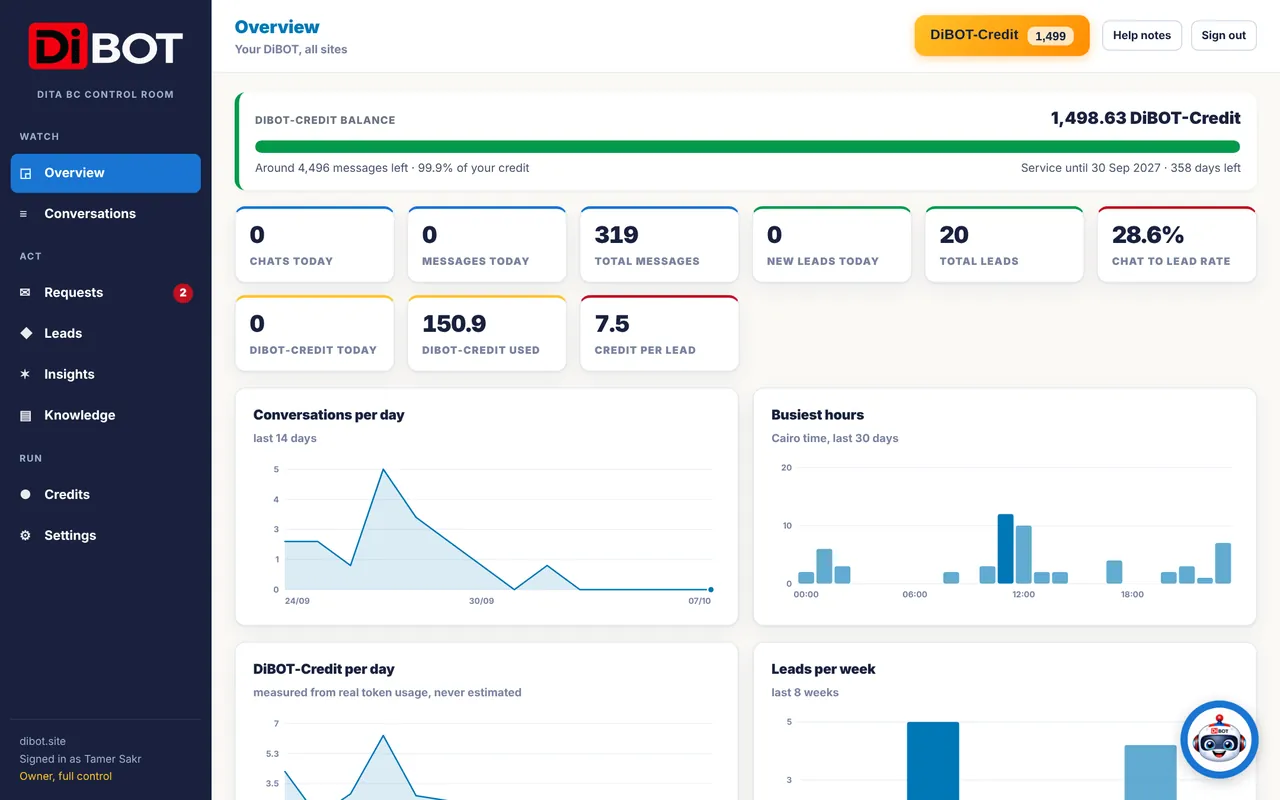Open the Insights star icon
Image resolution: width=1280 pixels, height=800 pixels.
click(25, 374)
